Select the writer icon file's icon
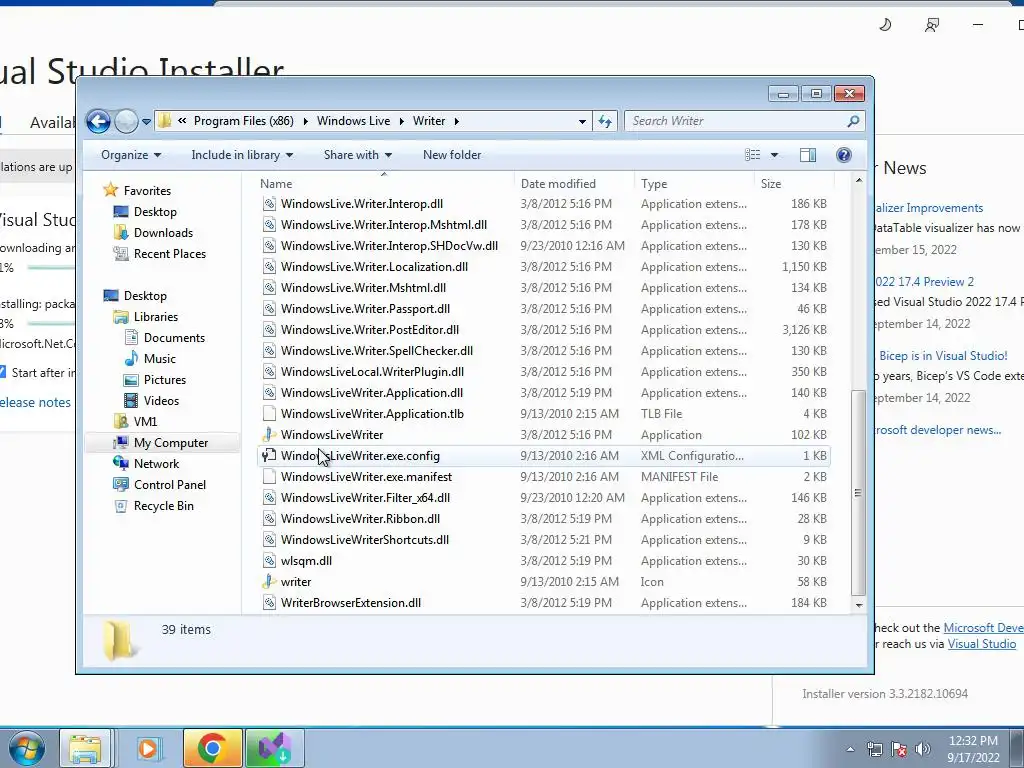 [x=269, y=581]
